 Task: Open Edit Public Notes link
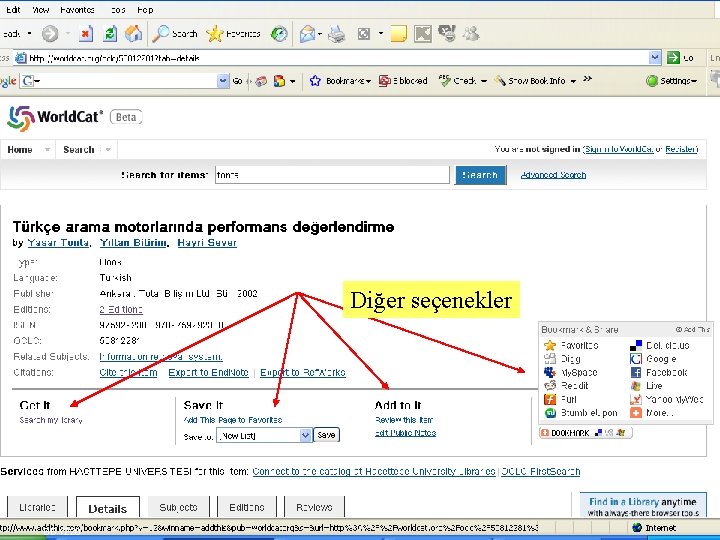(x=405, y=433)
